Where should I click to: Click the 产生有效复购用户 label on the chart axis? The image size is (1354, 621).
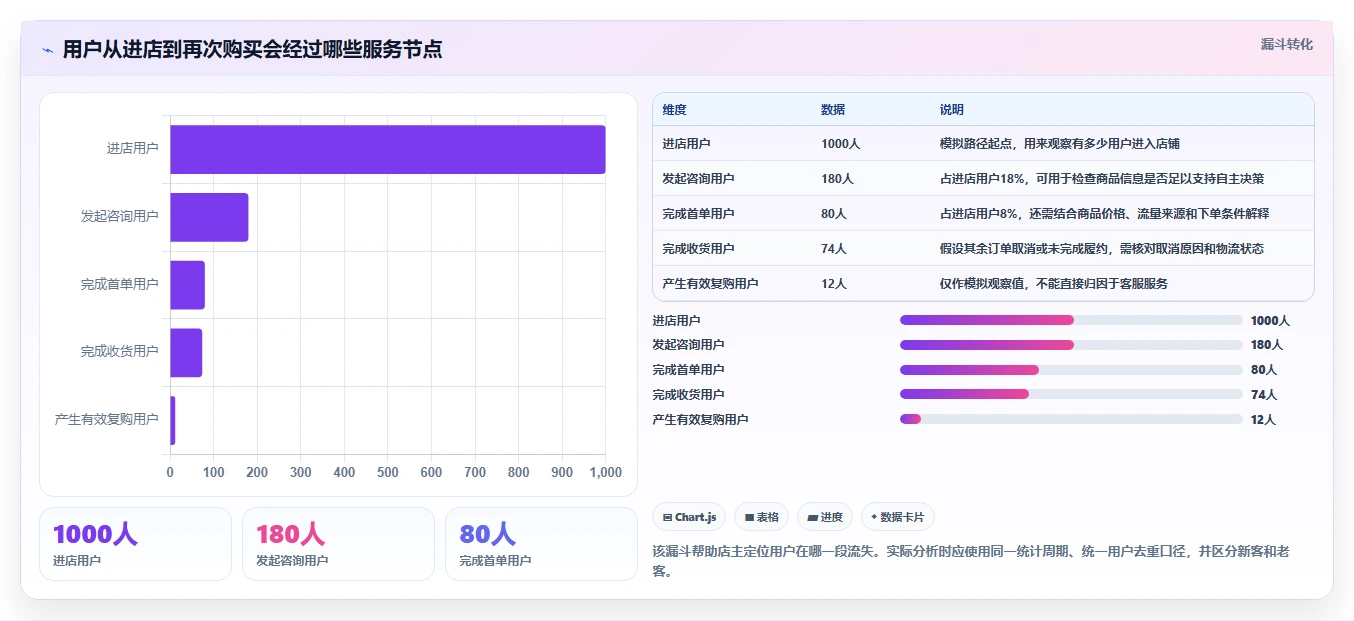[x=107, y=420]
